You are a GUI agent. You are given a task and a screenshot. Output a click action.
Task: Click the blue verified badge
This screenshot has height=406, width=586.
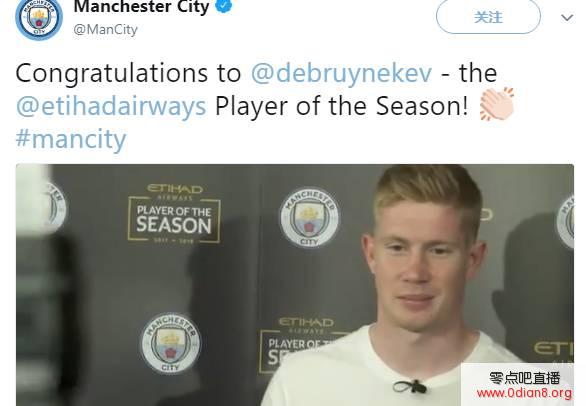[x=223, y=6]
